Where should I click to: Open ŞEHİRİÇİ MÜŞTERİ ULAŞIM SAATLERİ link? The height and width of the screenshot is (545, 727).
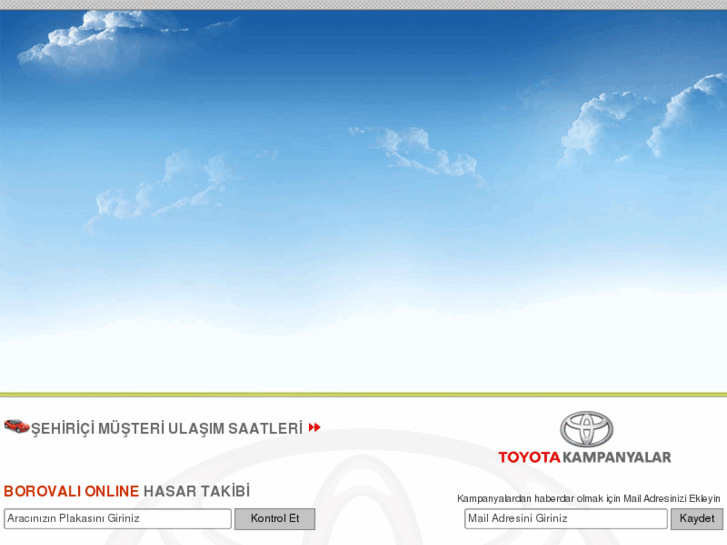point(167,428)
